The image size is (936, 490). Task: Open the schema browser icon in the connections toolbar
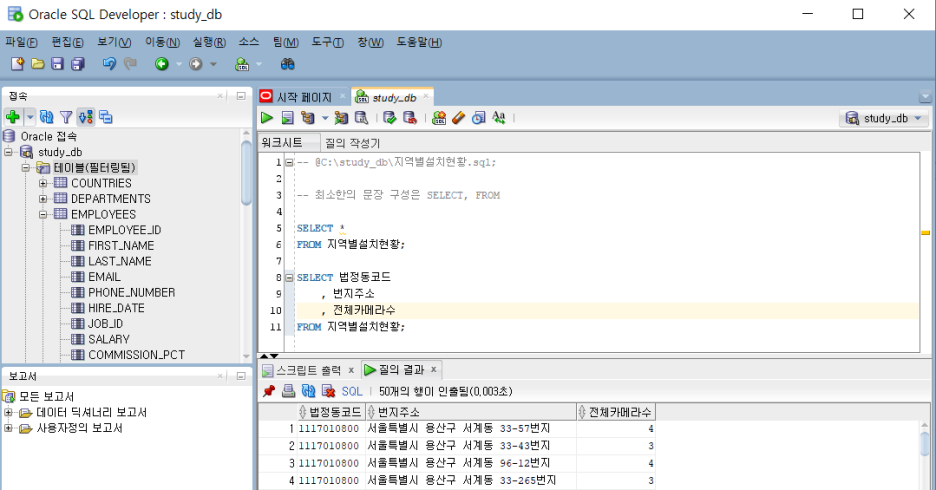point(86,117)
